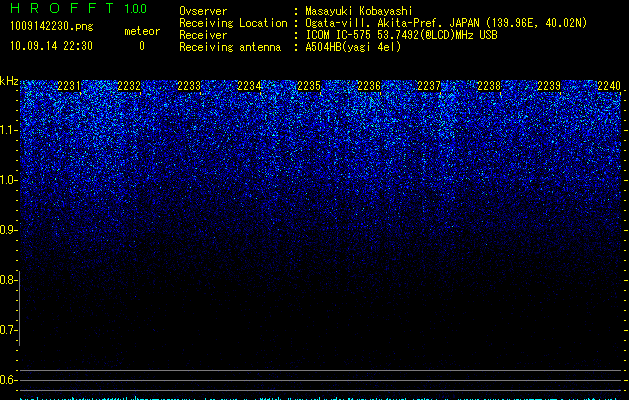Screen dimensions: 629x400
Task: Click the 0.9 kHz axis label
Action: (8, 230)
